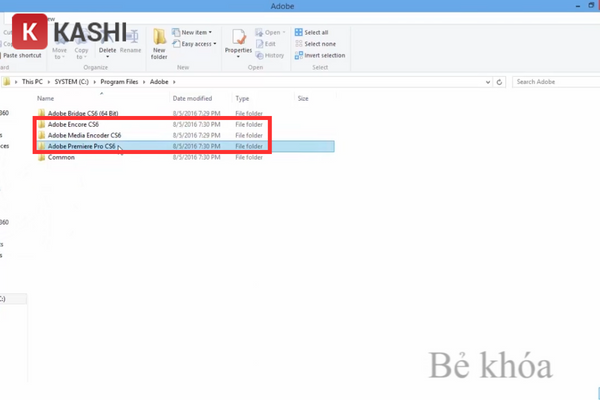The height and width of the screenshot is (400, 600).
Task: Click New item in ribbon
Action: [192, 33]
